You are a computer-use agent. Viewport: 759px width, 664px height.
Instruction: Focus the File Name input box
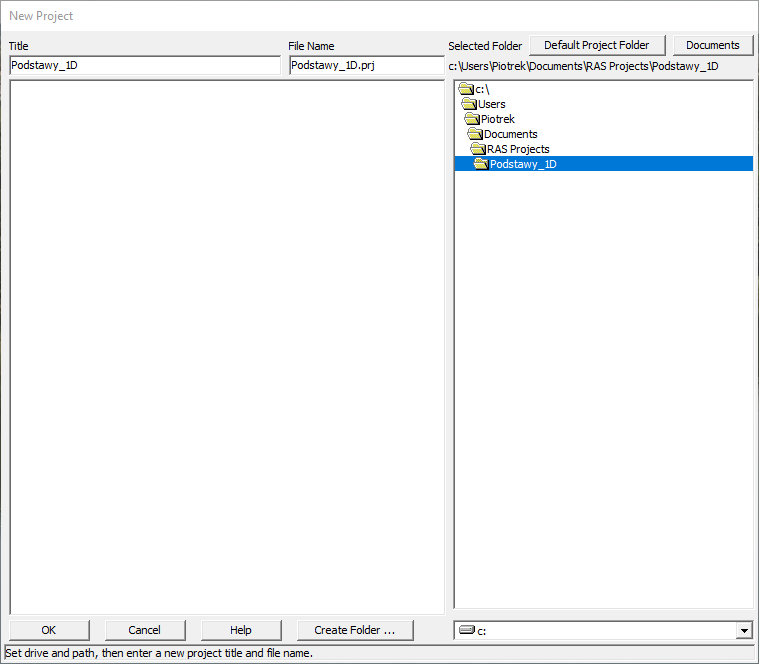(366, 66)
